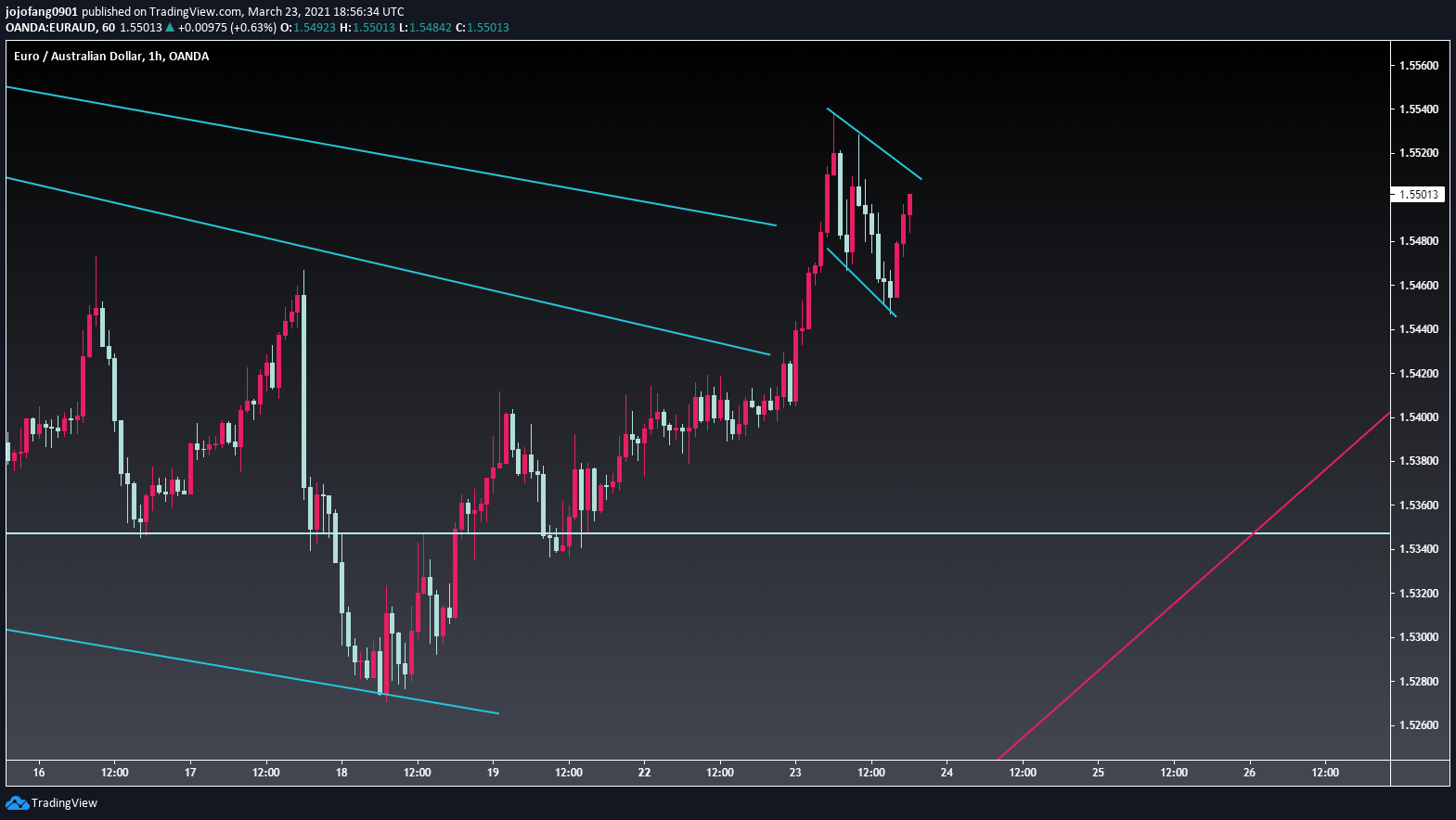Click the 12:00 label between 18 and 19

418,772
